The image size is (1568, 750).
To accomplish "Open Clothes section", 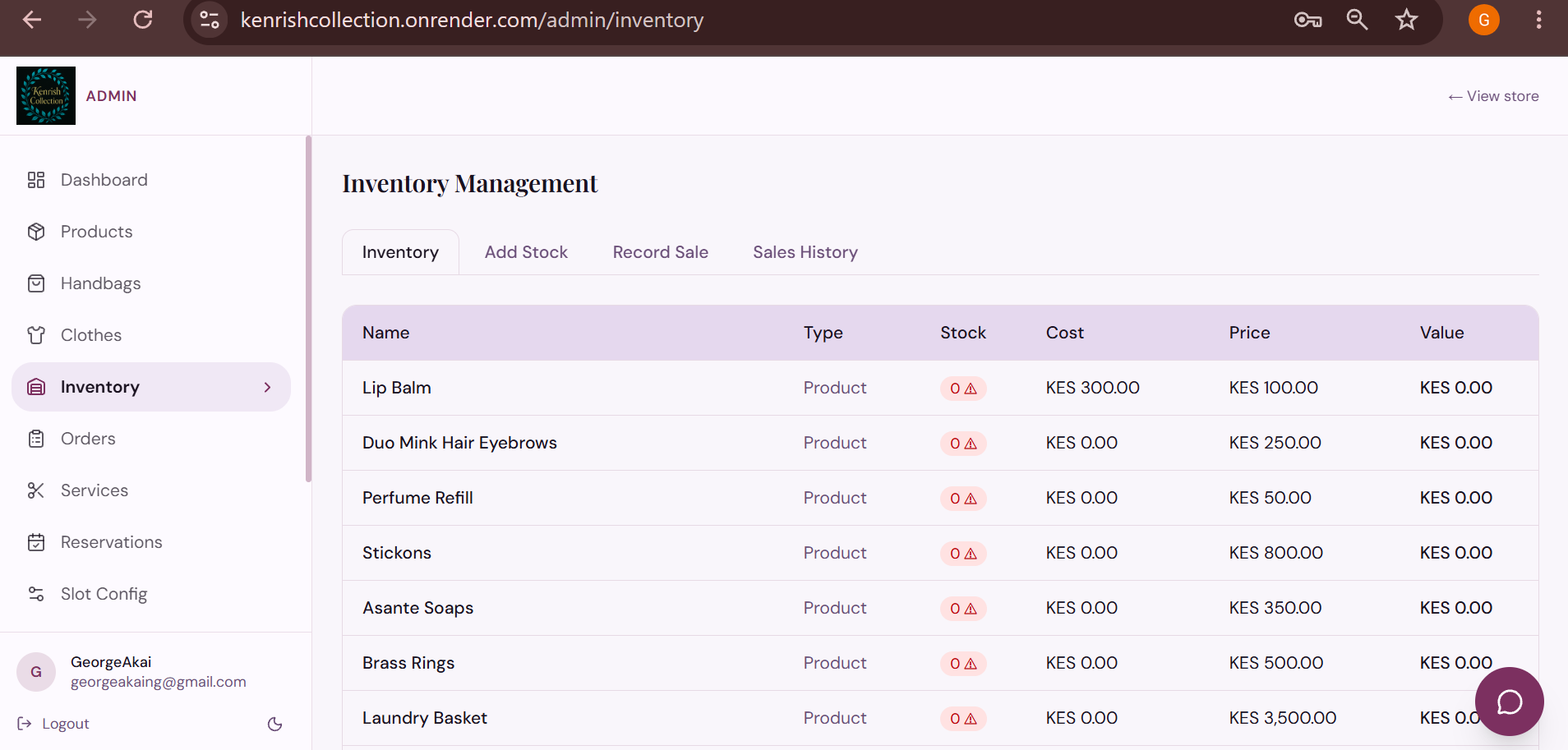I will 151,335.
